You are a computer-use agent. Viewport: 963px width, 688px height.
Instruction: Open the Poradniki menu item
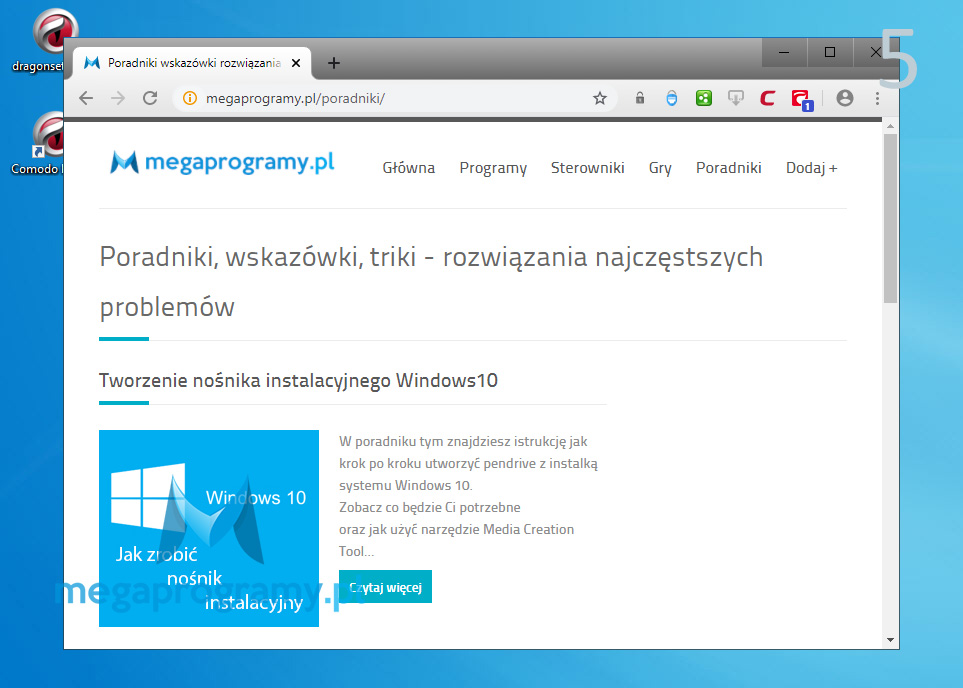point(728,168)
